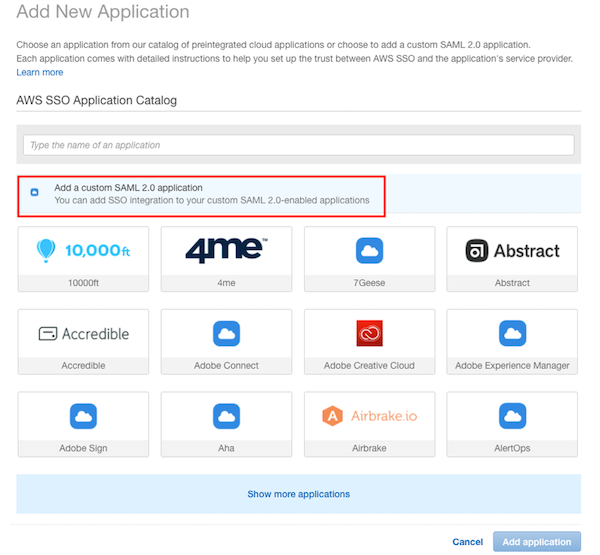Click the custom SAML 2.0 application icon
This screenshot has height=555, width=600.
pyautogui.click(x=34, y=192)
